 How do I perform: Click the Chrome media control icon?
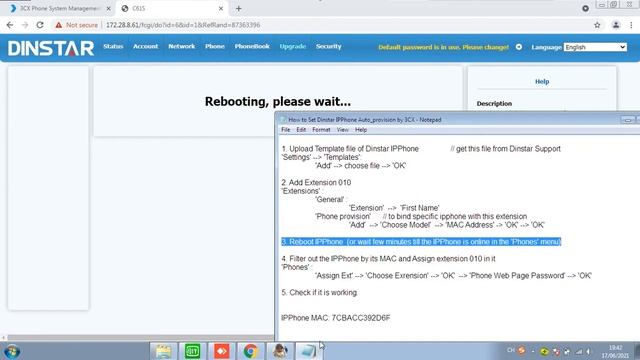click(585, 8)
